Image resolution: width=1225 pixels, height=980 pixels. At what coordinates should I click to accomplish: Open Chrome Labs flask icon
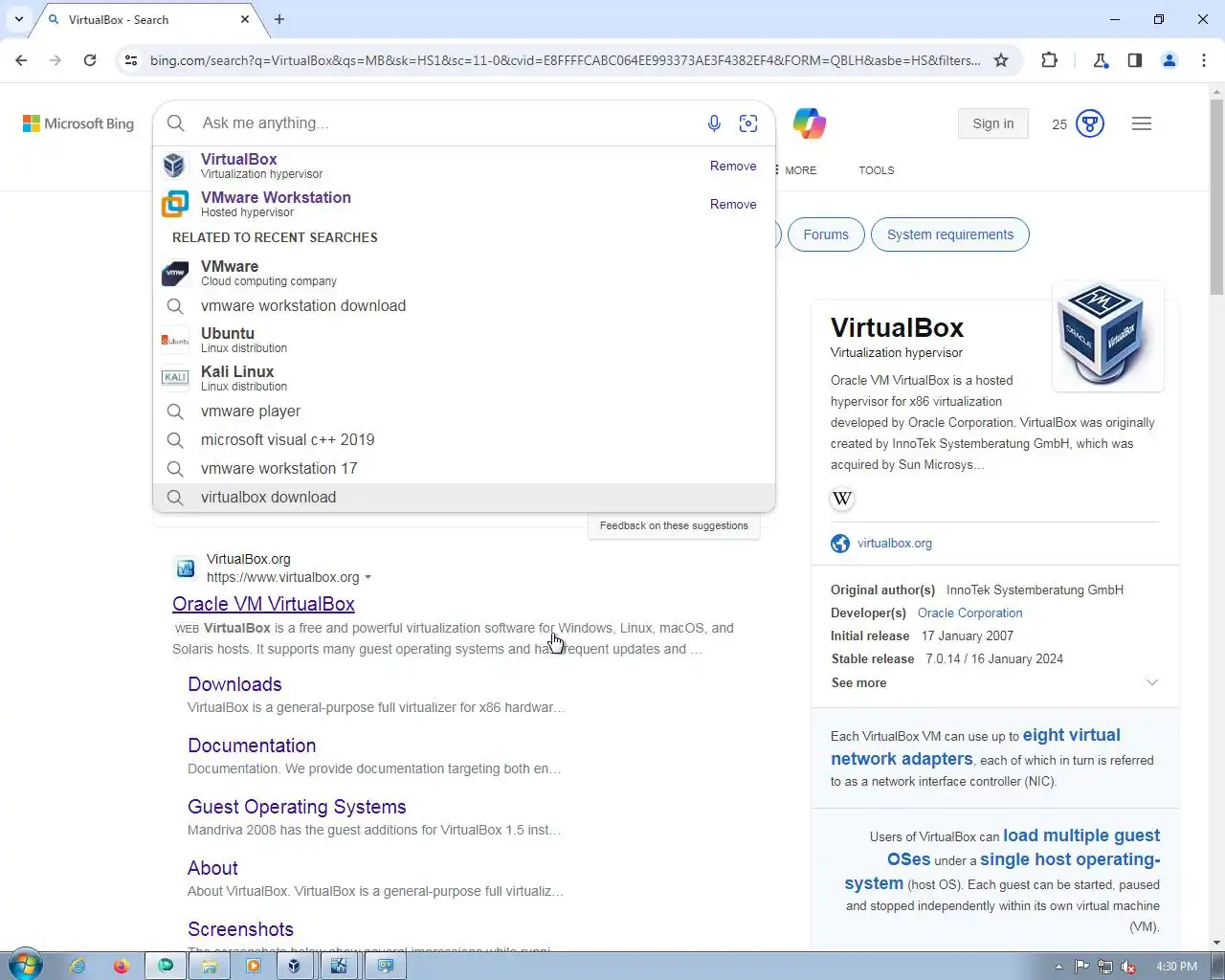tap(1101, 60)
